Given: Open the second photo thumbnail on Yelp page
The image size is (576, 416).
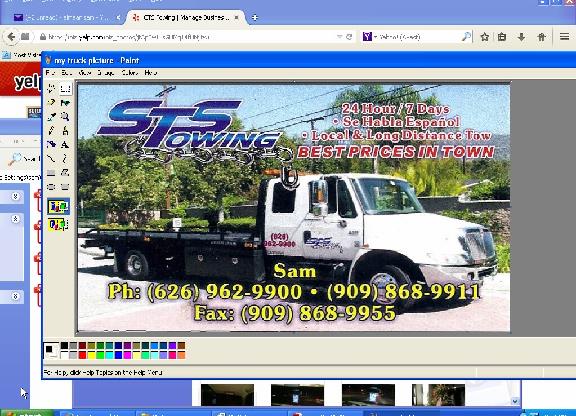Looking at the screenshot, I should click(297, 395).
